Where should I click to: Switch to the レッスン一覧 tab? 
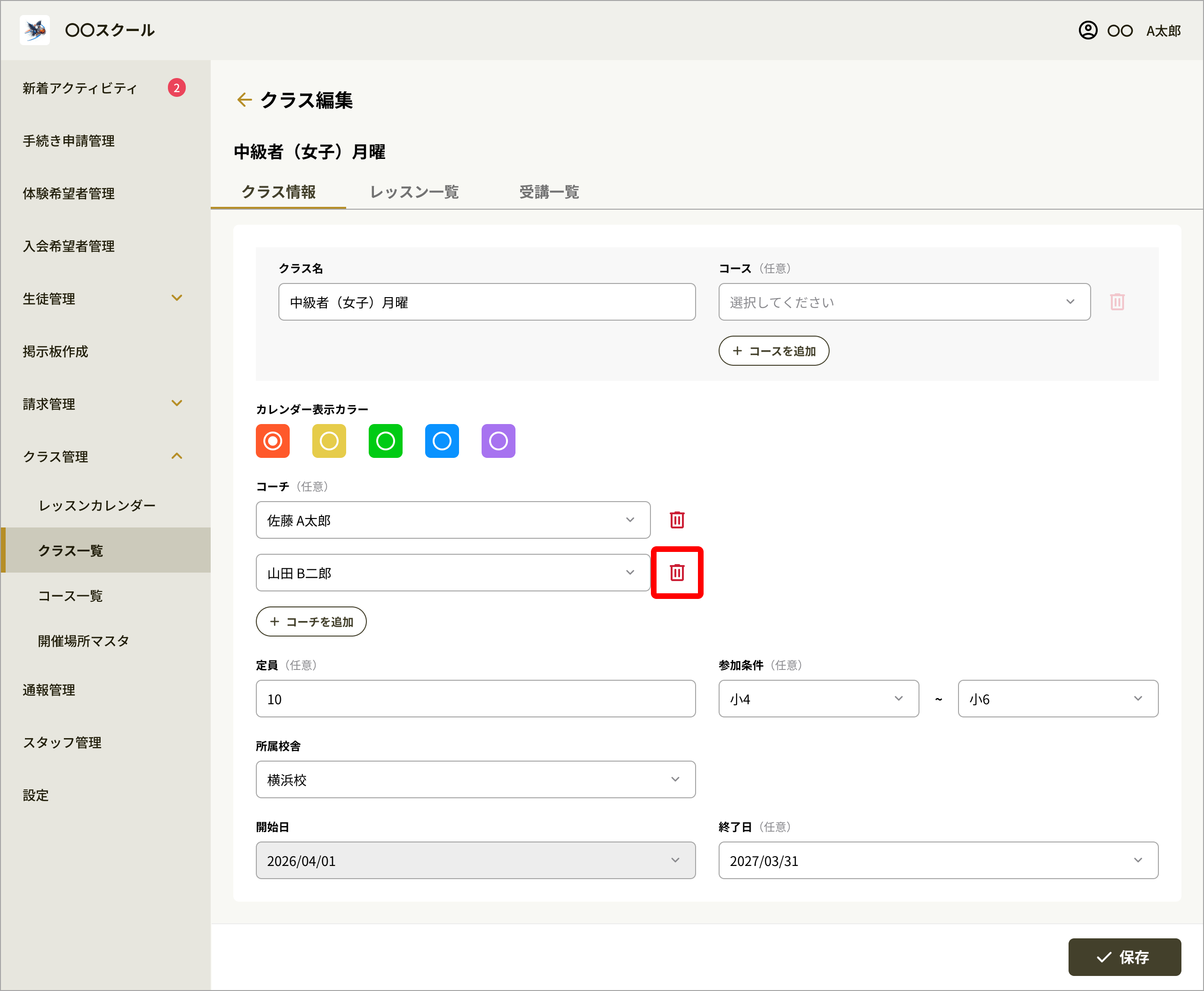(414, 192)
